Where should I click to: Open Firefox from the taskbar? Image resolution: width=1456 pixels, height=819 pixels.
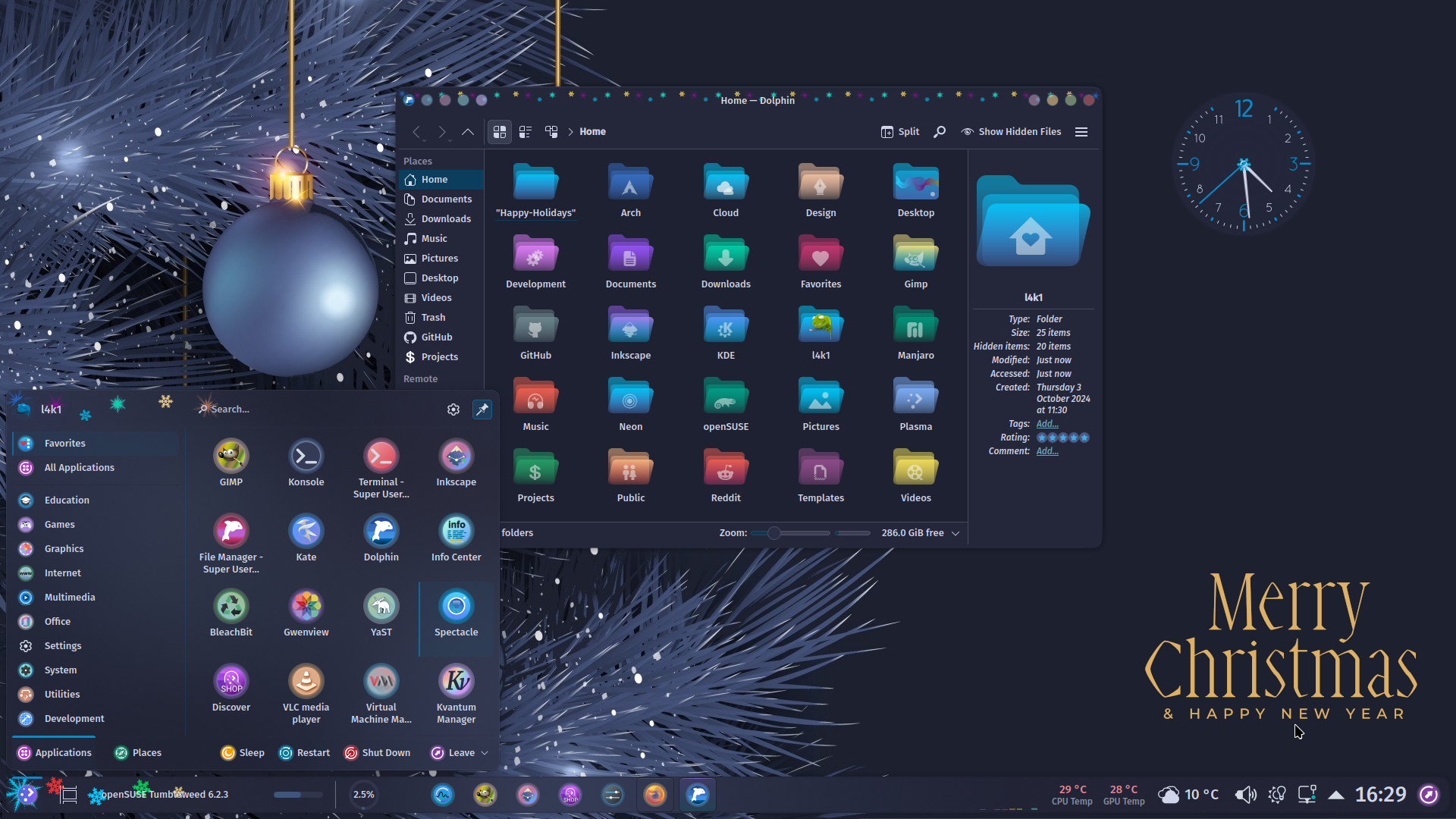pyautogui.click(x=655, y=795)
